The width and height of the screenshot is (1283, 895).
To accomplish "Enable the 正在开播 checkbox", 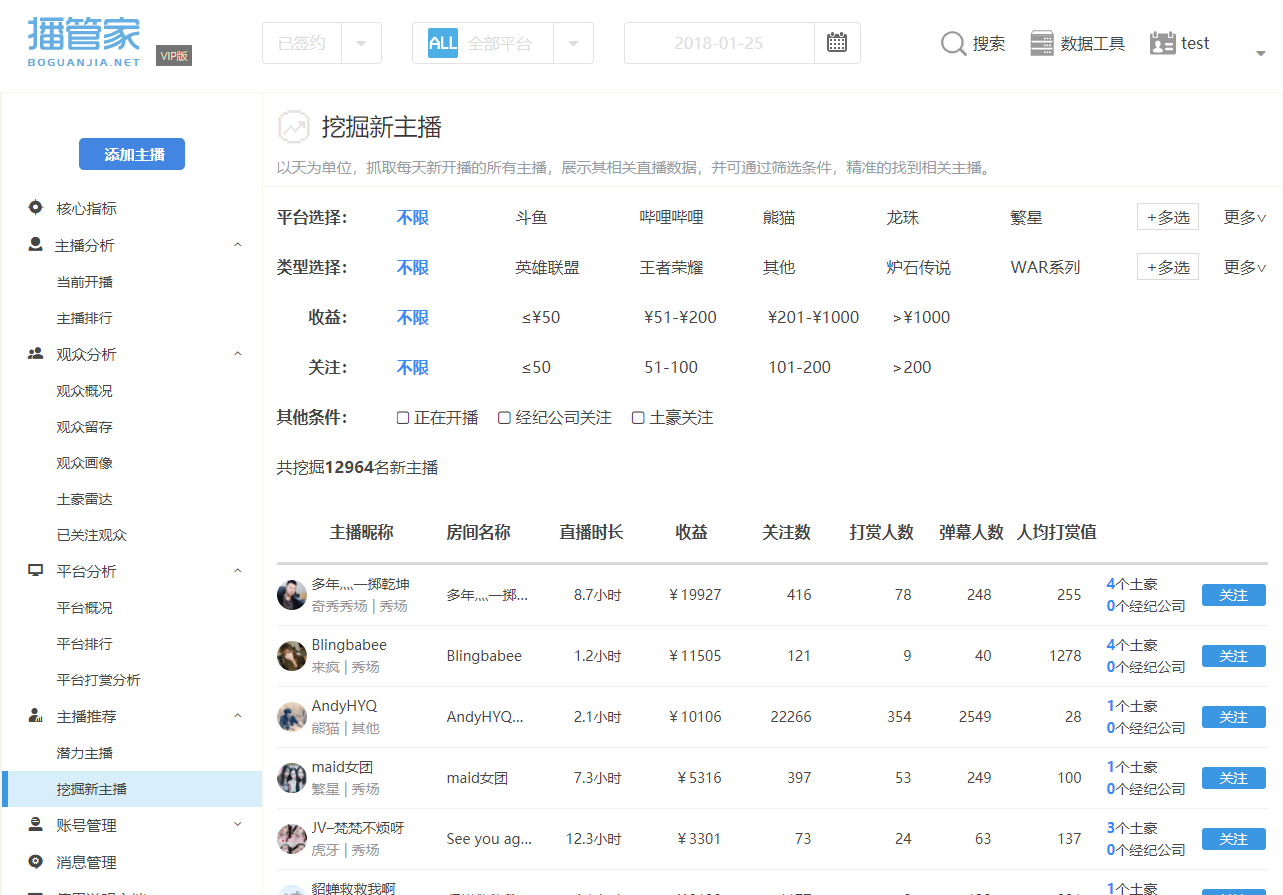I will 403,418.
